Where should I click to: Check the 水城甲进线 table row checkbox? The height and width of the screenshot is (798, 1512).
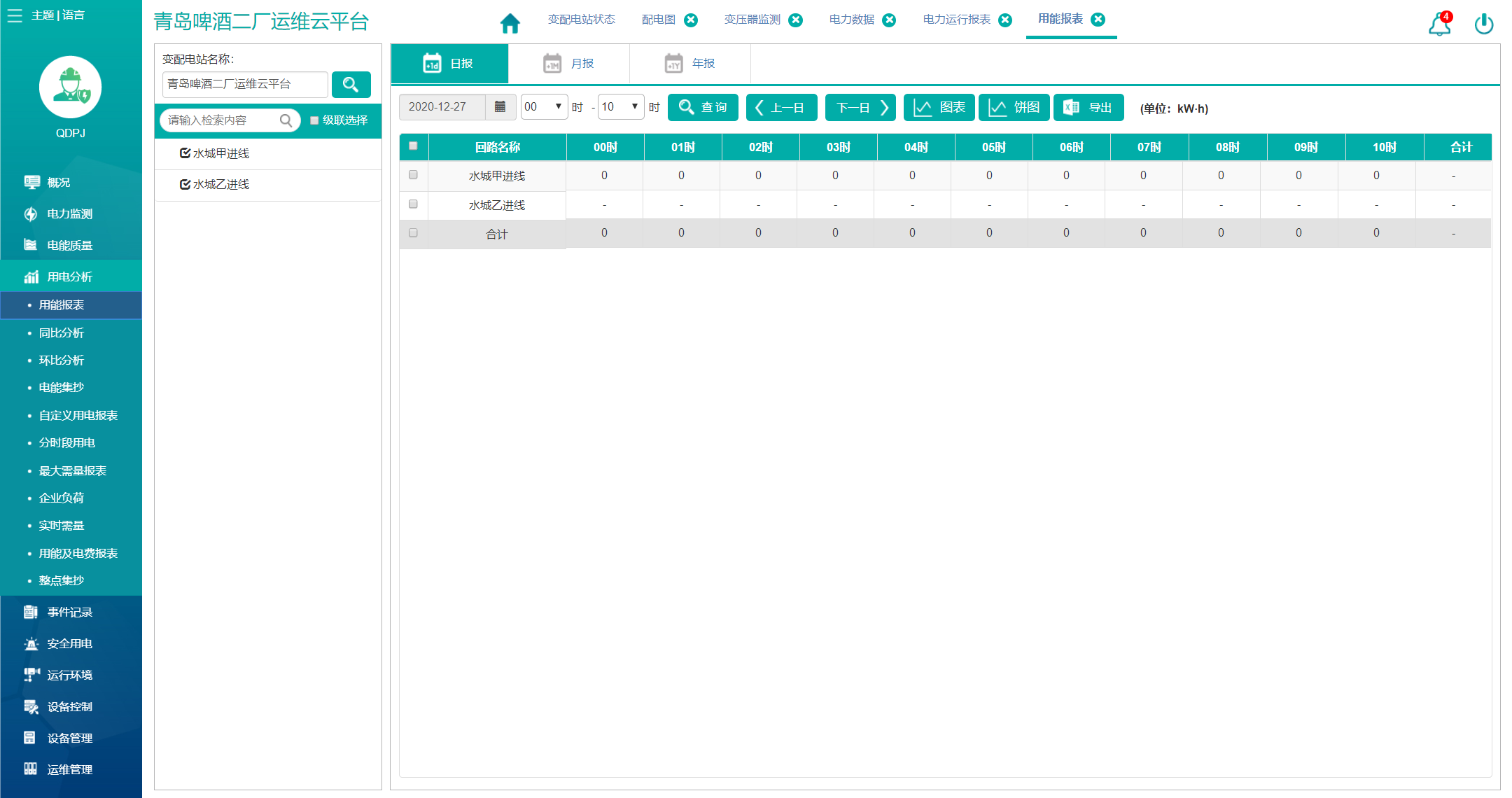413,175
